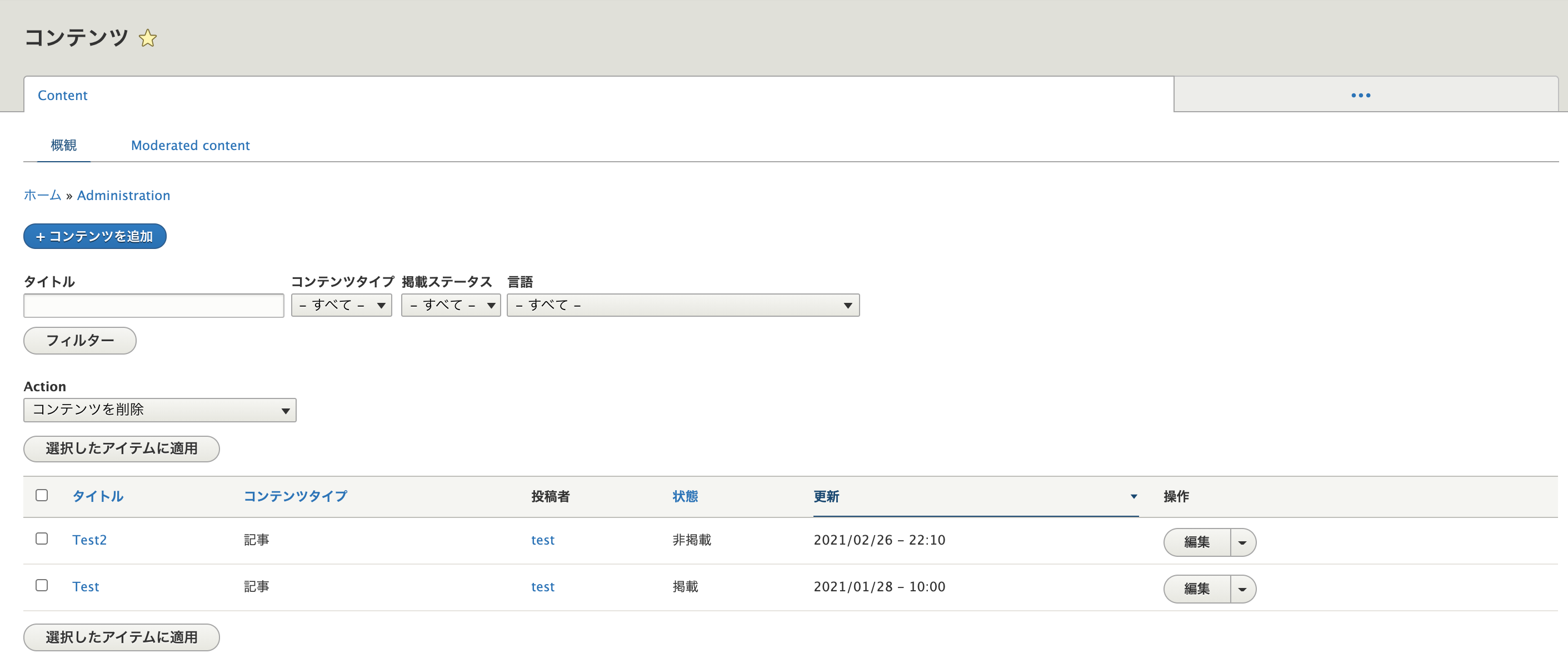Check the checkbox for Test2 row
The width and height of the screenshot is (1568, 668).
pyautogui.click(x=41, y=539)
